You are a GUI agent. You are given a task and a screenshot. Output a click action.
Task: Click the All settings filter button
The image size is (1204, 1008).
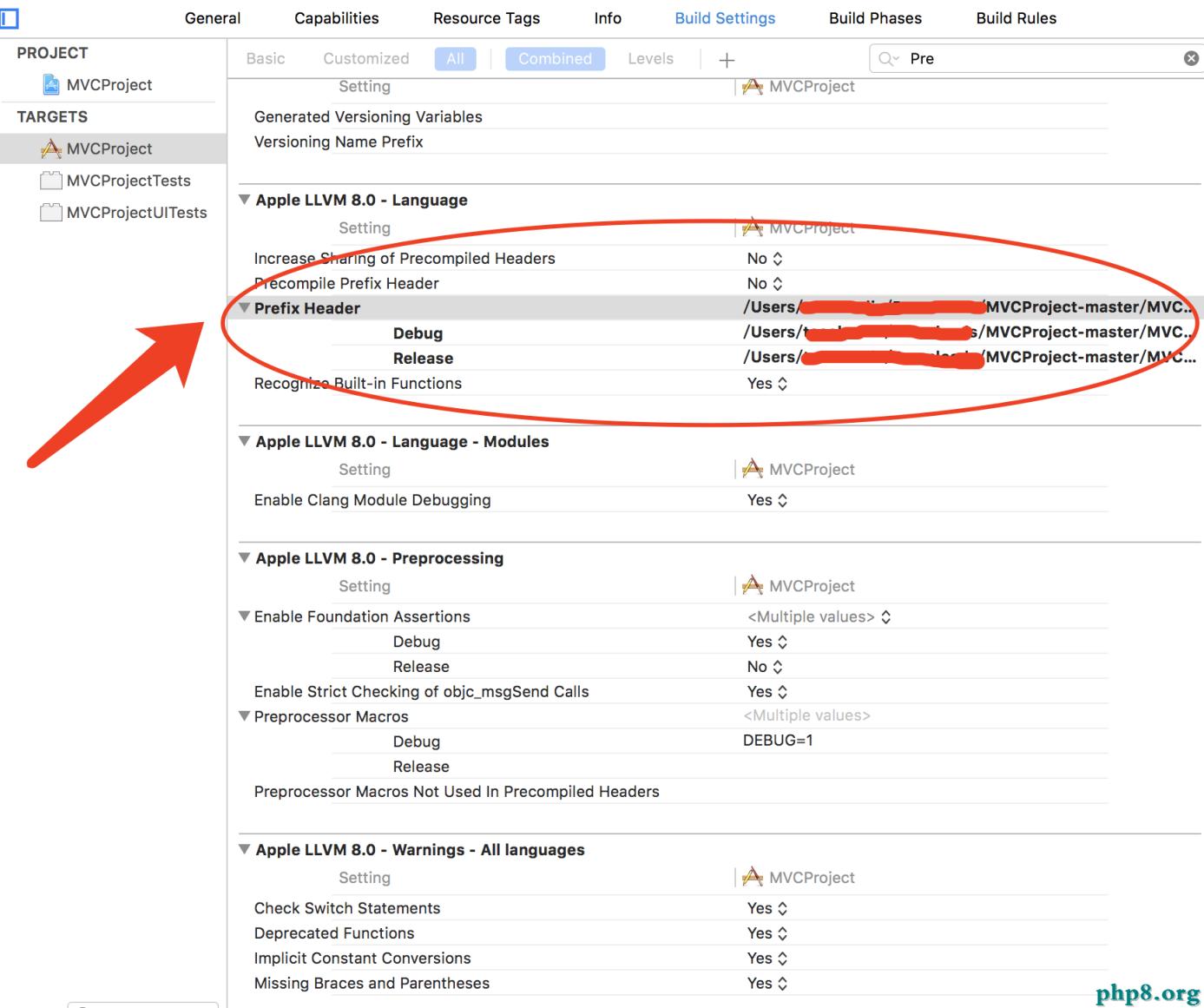[x=455, y=58]
